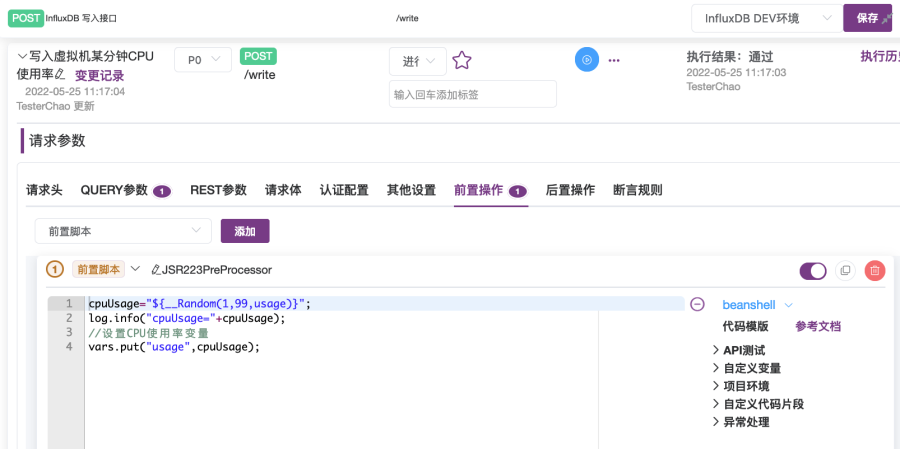
Task: Click the 执行结果：通过 text
Action: click(730, 57)
